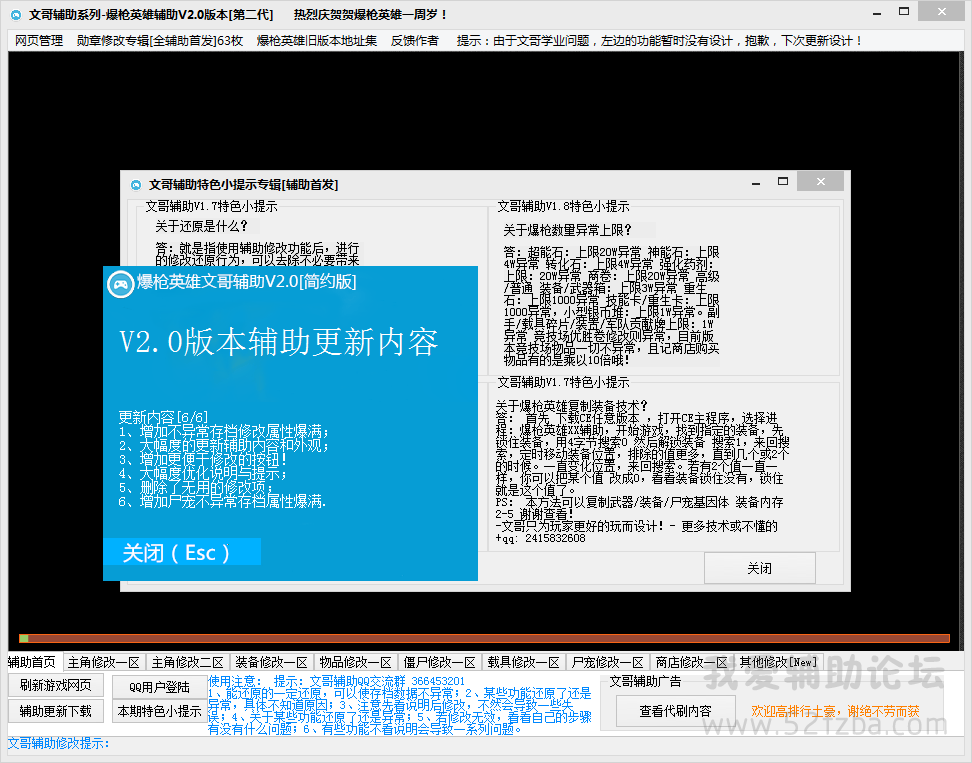
Task: Click the QQ用户登陆 button
Action: 159,687
